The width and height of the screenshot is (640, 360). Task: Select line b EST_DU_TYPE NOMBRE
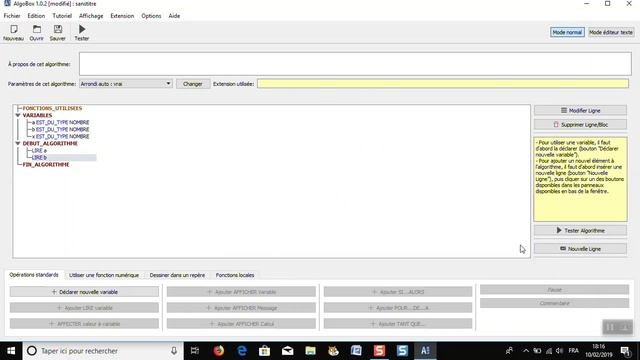click(60, 129)
